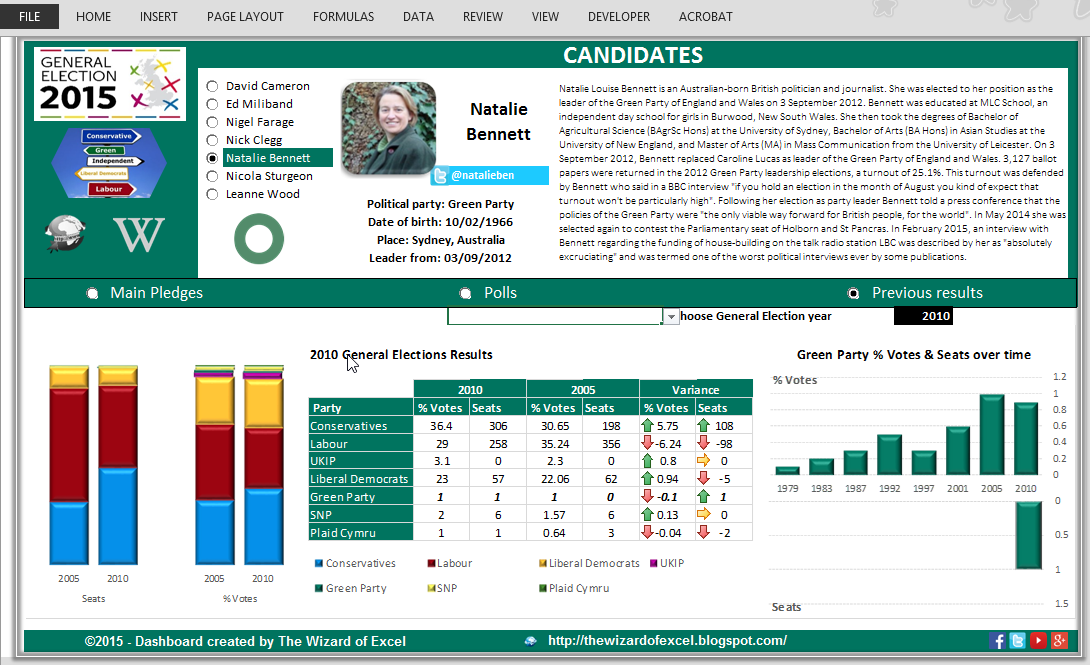
Task: Click the Google+ icon in the footer
Action: (1057, 641)
